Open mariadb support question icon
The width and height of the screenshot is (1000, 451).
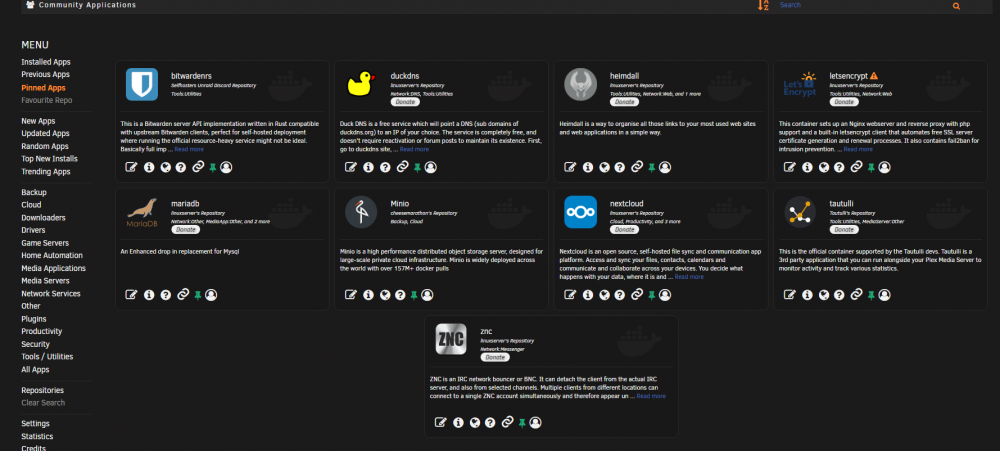point(166,295)
